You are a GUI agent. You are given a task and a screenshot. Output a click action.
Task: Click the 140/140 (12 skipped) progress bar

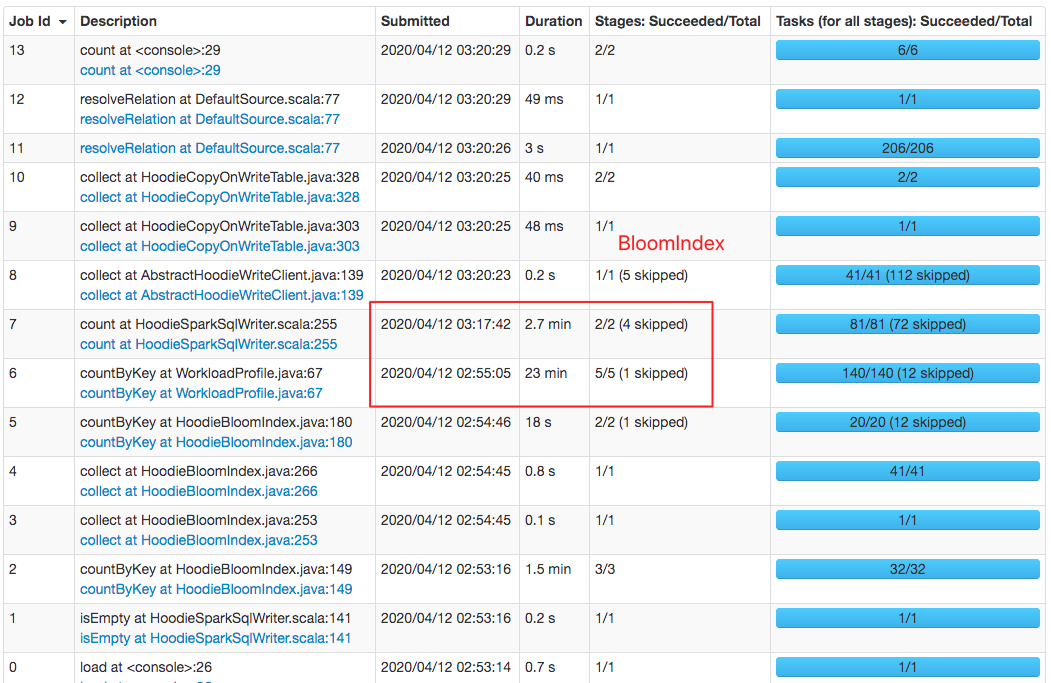[908, 373]
